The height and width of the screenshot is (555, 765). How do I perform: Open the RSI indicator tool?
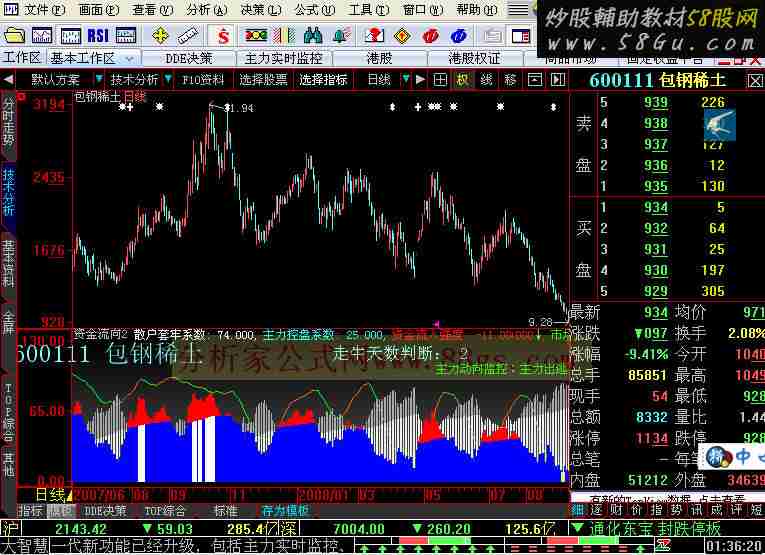[98, 36]
